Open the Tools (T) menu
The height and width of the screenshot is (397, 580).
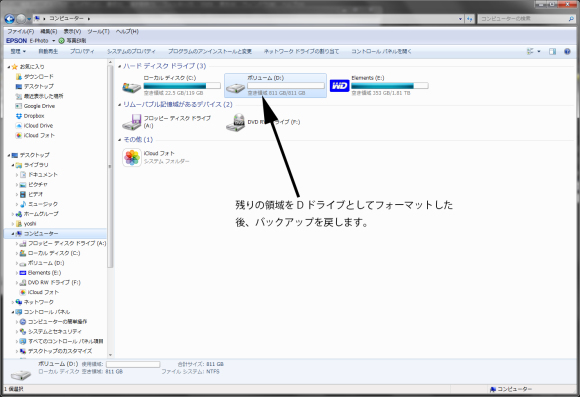(98, 31)
